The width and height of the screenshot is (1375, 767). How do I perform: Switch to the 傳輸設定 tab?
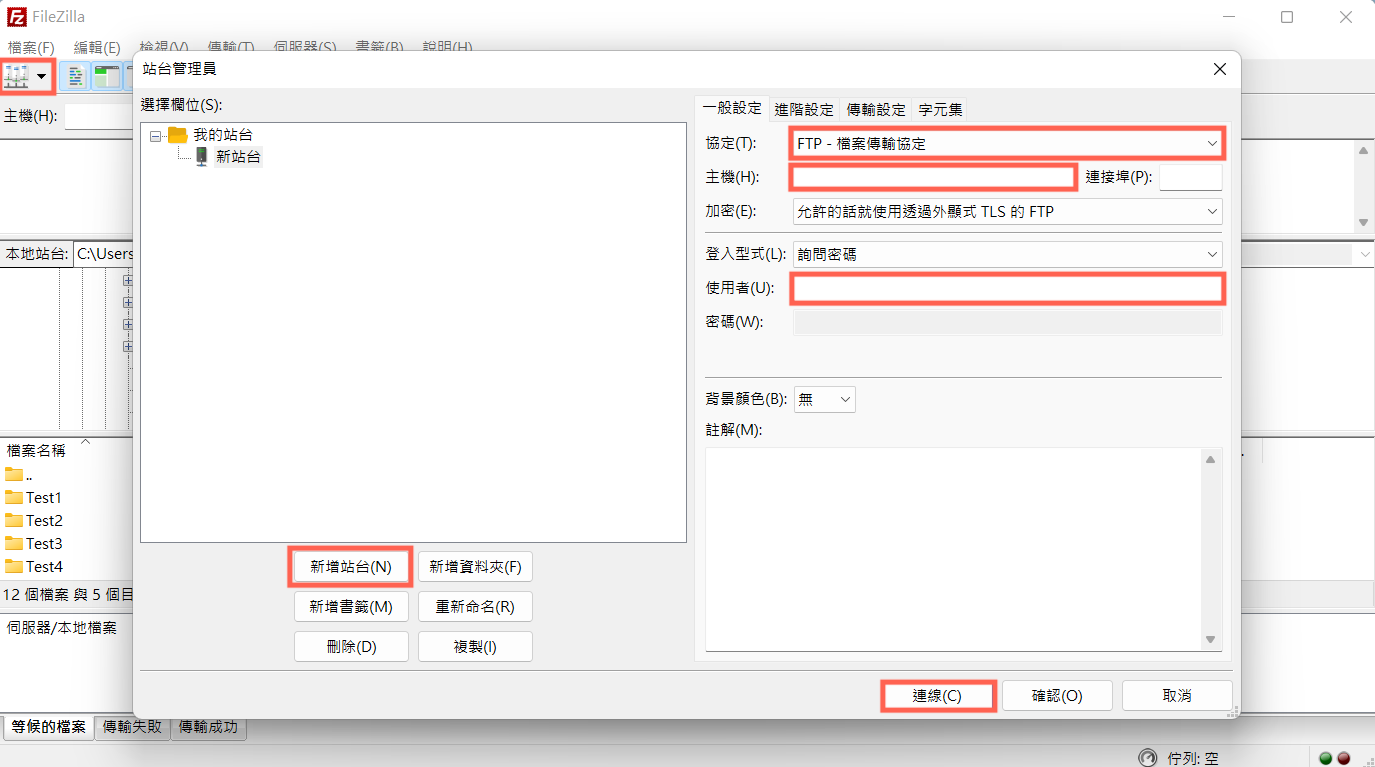click(876, 110)
